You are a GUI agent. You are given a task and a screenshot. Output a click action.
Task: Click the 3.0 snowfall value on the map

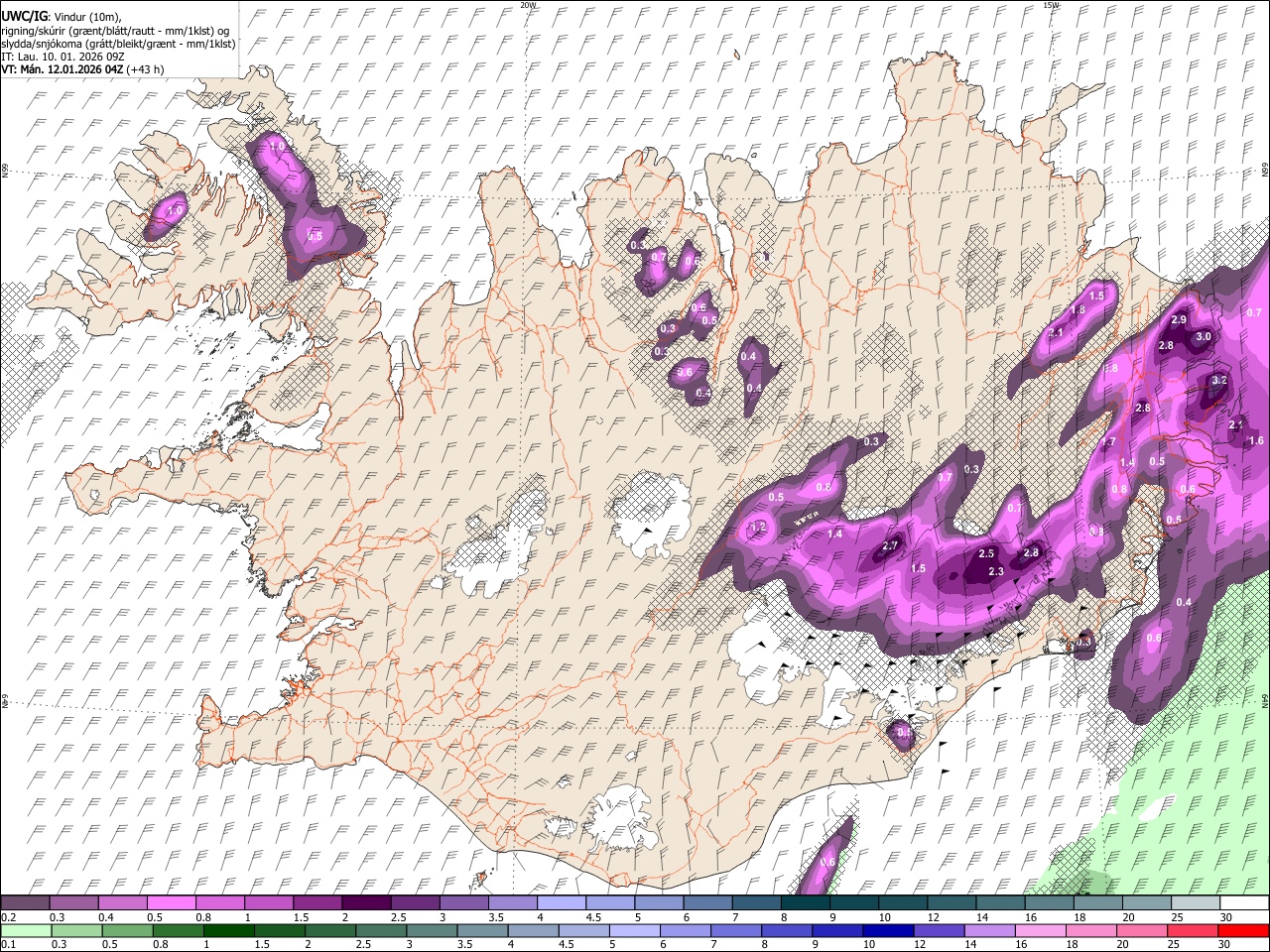pyautogui.click(x=1204, y=337)
